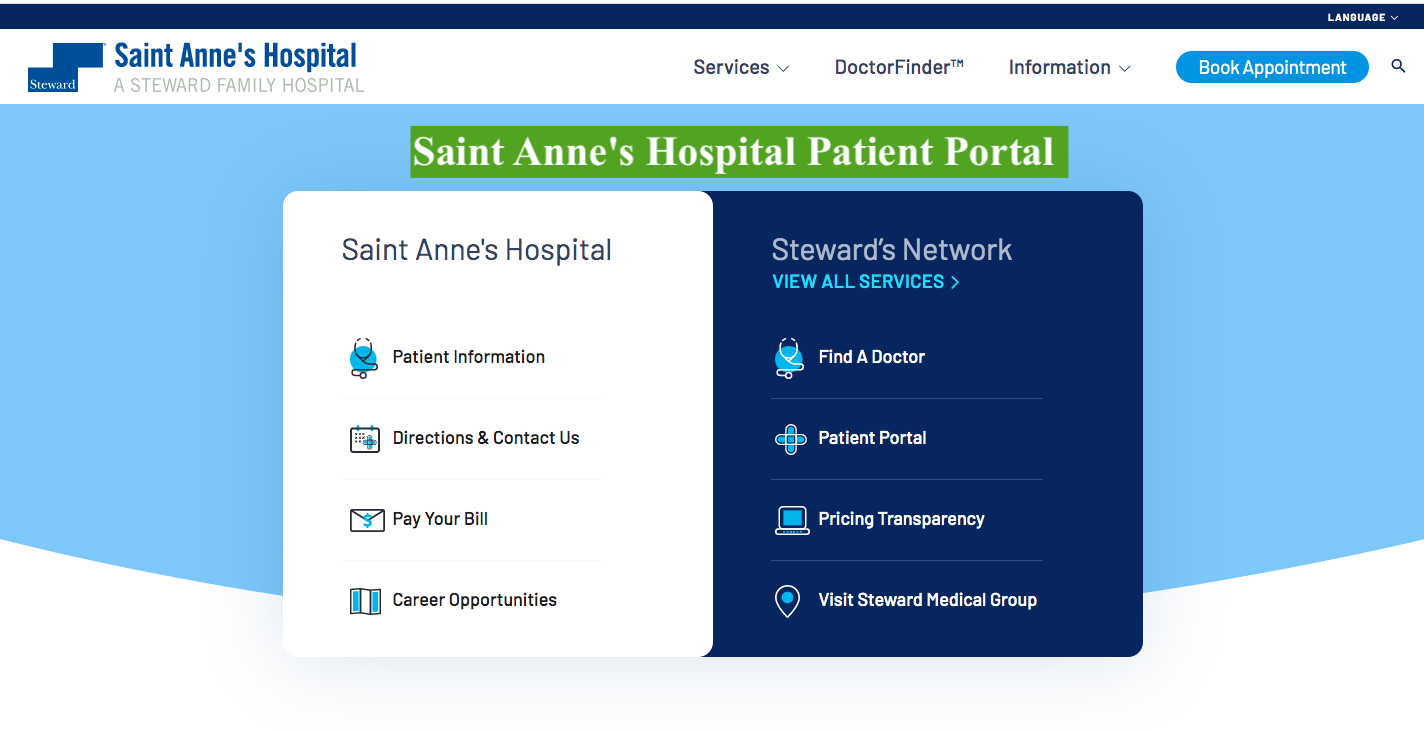Open DoctorFinder in the navigation bar
This screenshot has height=732, width=1424.
click(x=899, y=68)
